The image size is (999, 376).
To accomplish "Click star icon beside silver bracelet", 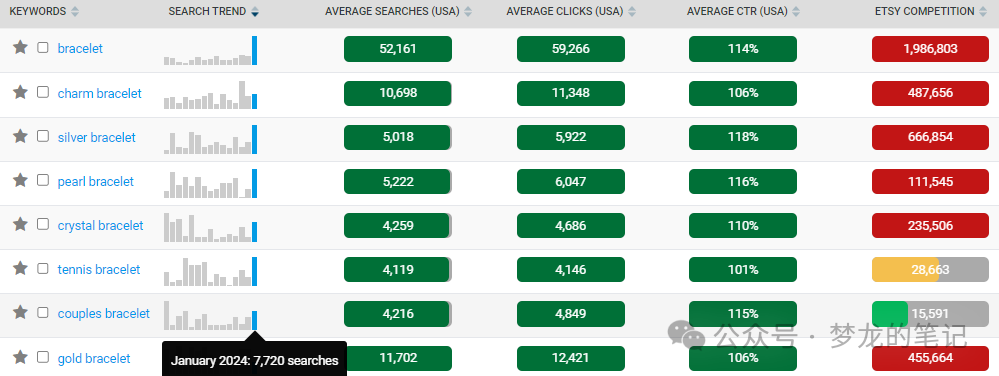I will click(20, 136).
